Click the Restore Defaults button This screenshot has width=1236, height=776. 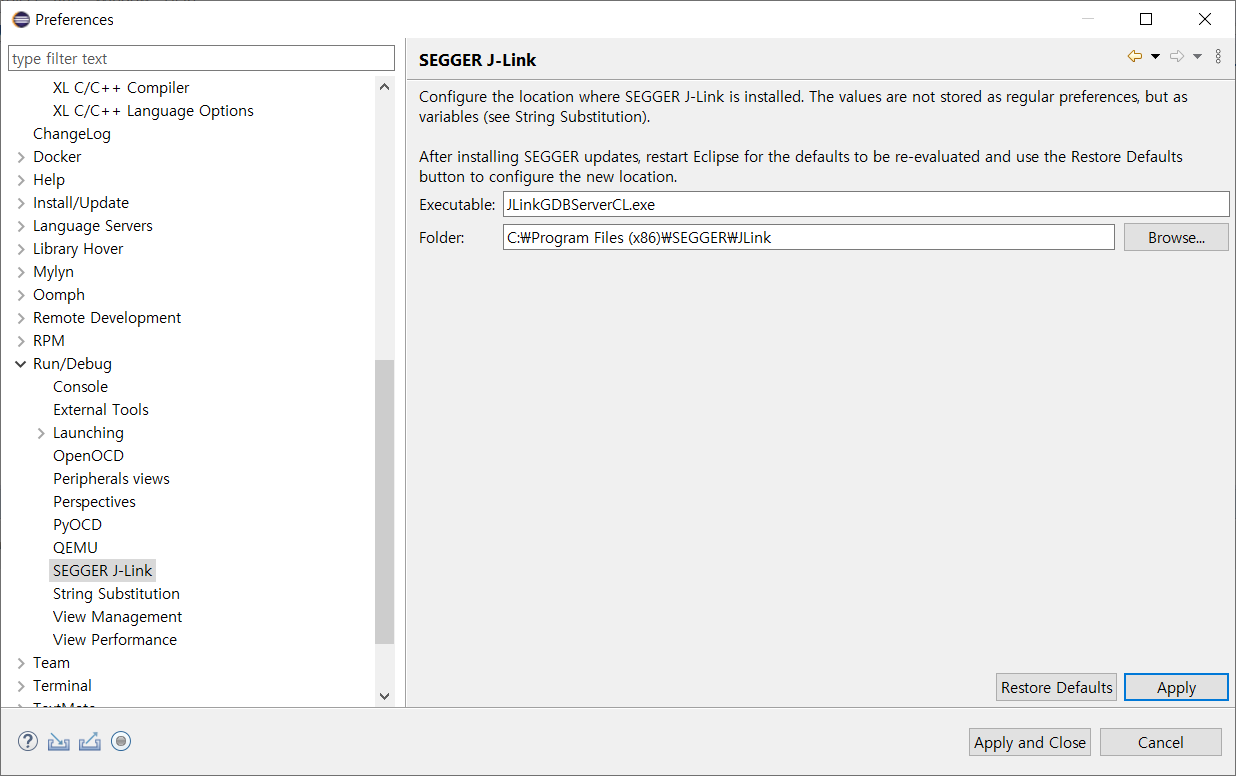point(1057,687)
